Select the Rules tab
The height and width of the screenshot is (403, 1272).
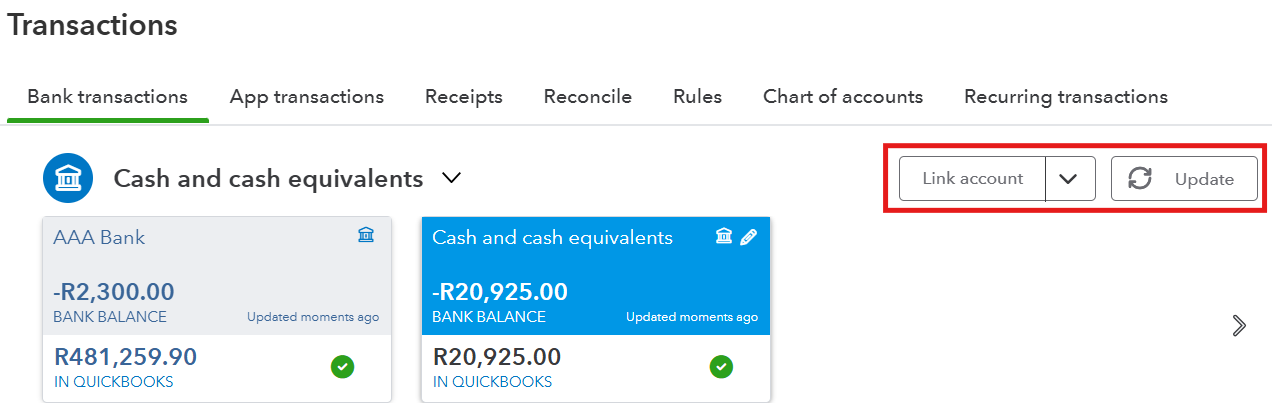point(698,97)
